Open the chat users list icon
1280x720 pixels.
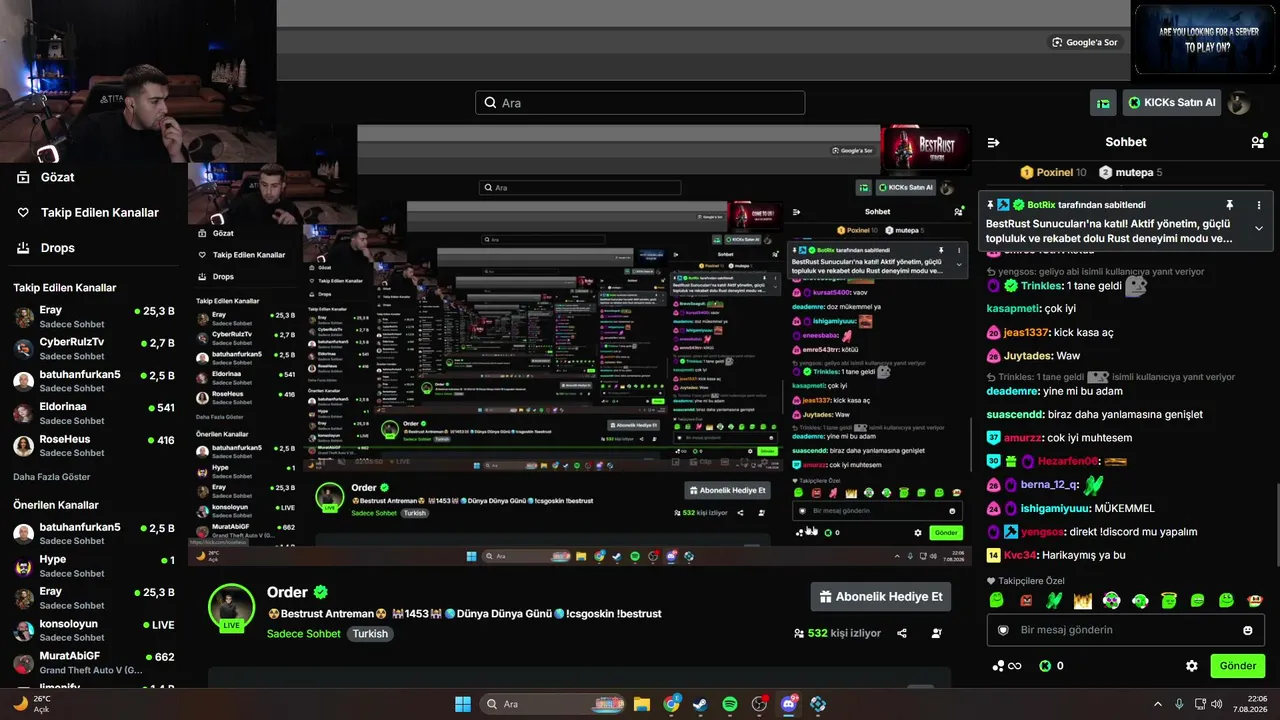(x=1257, y=142)
